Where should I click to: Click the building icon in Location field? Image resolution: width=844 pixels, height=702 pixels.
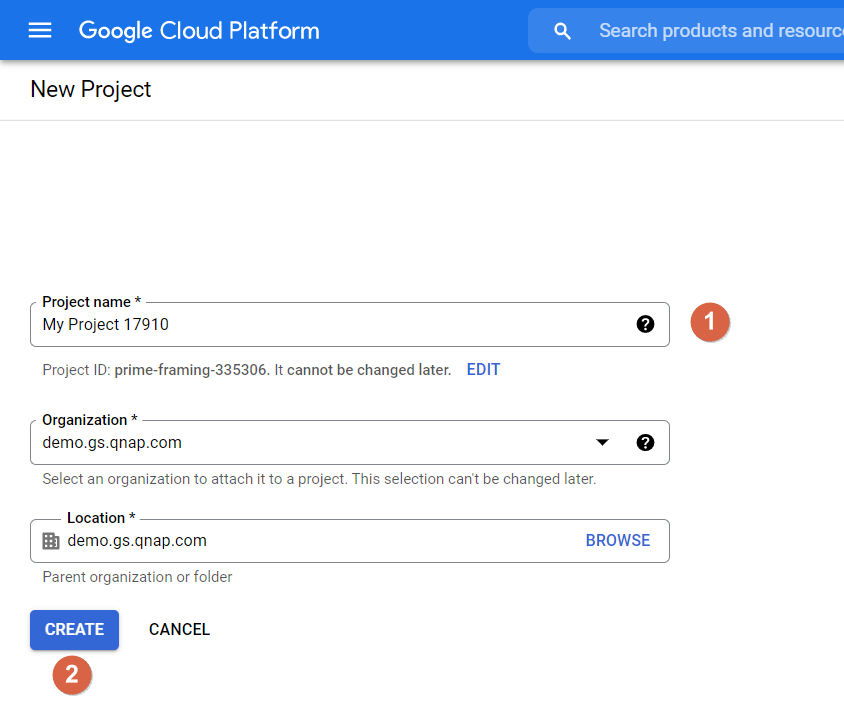tap(51, 541)
